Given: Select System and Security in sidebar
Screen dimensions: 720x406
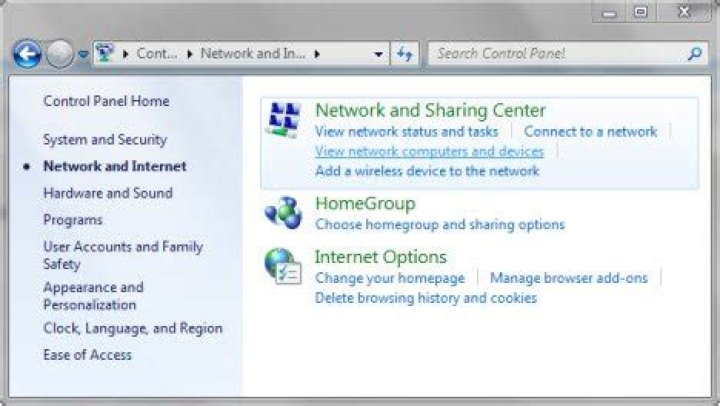Looking at the screenshot, I should [105, 140].
